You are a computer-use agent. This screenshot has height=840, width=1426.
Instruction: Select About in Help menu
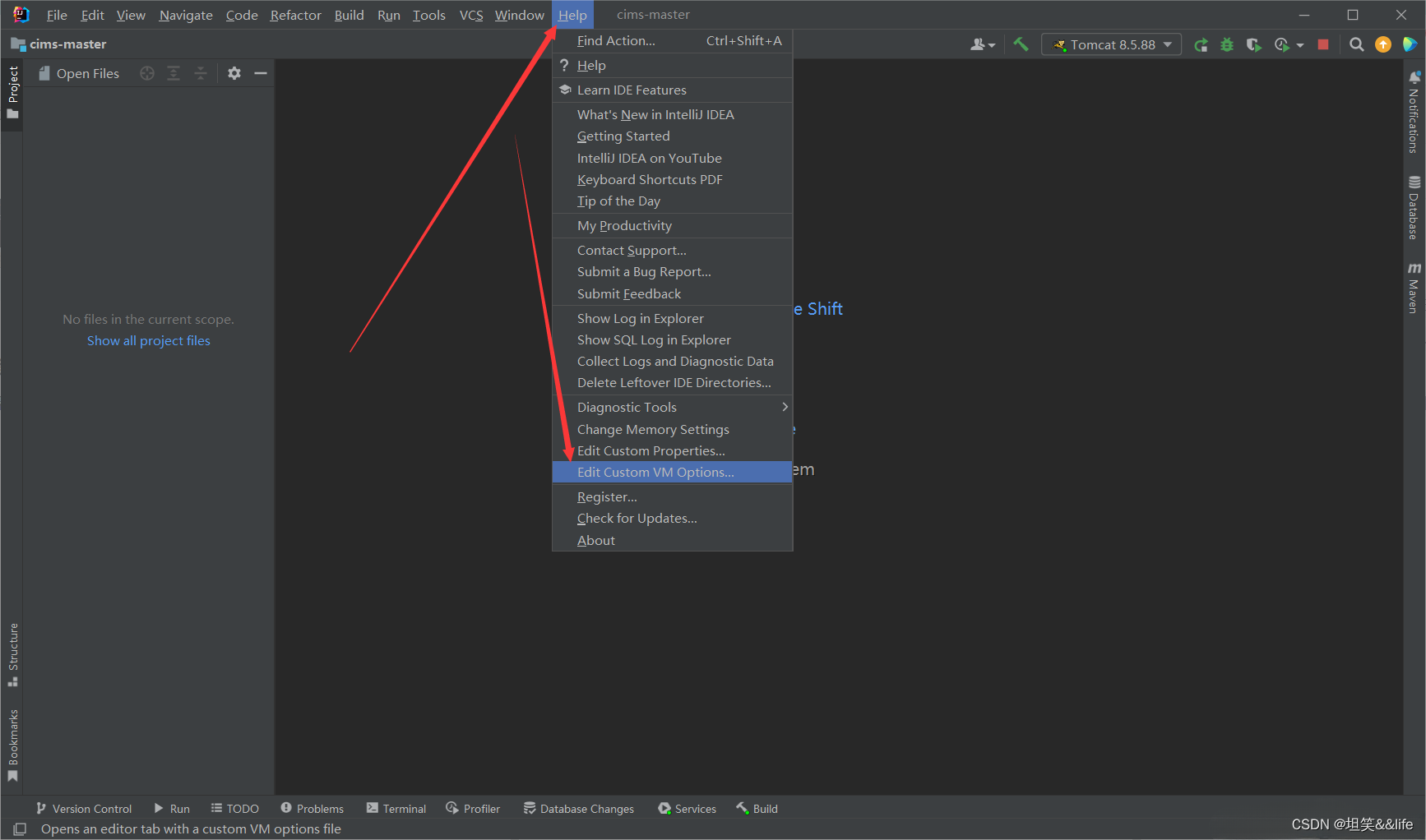coord(673,540)
